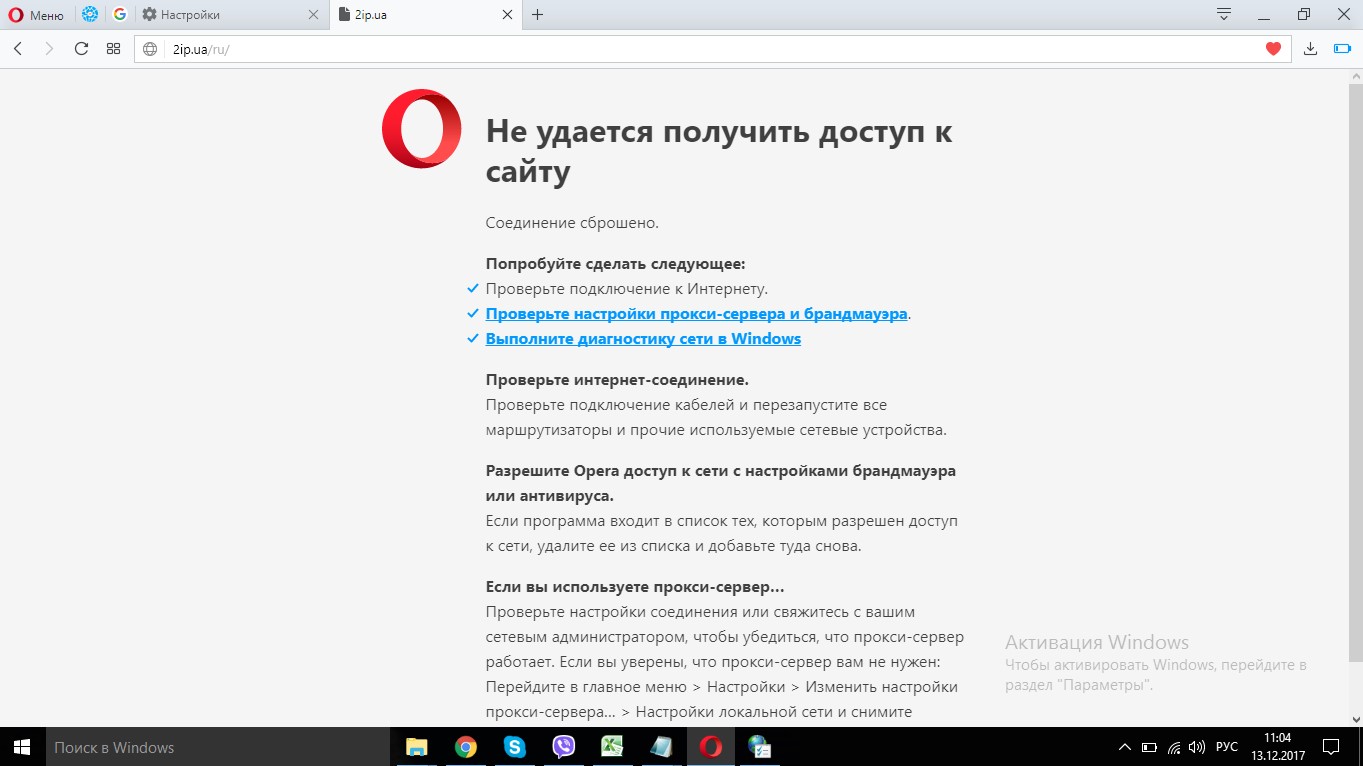
Task: Click the text Проверьте интернет-соединение.
Action: coord(617,380)
